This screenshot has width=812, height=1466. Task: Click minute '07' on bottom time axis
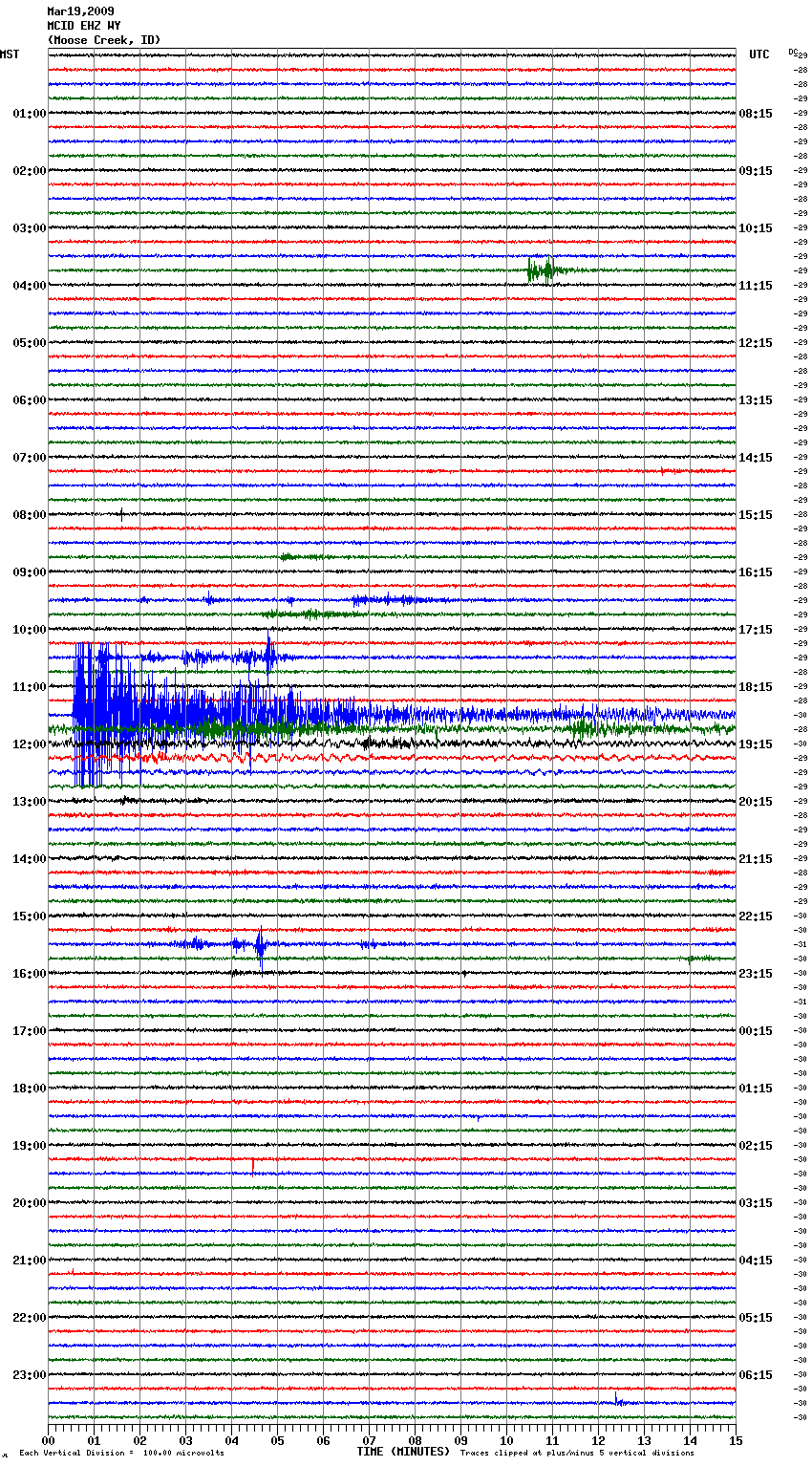[x=369, y=1440]
